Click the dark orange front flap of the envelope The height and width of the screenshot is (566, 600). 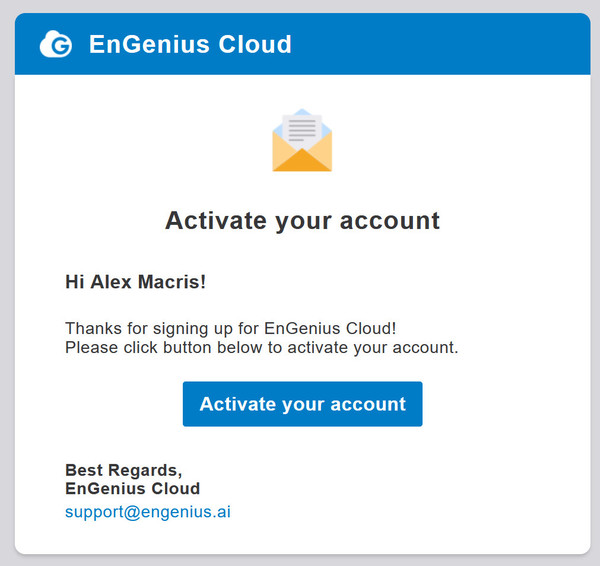pos(302,160)
